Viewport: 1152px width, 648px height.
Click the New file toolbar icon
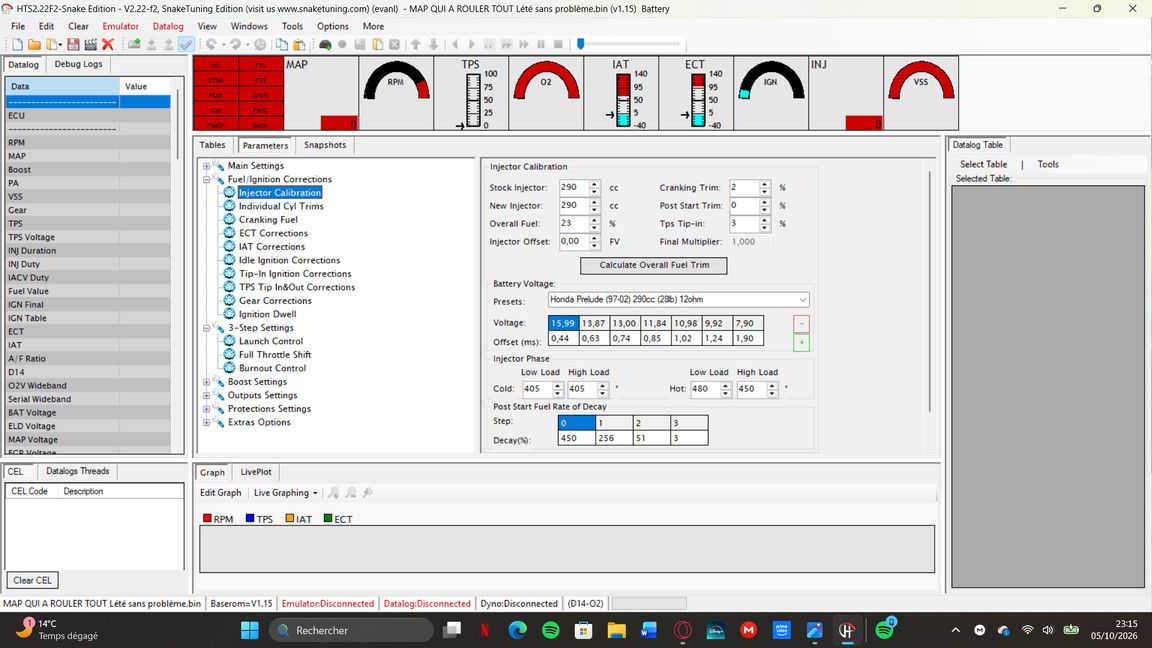[x=17, y=45]
